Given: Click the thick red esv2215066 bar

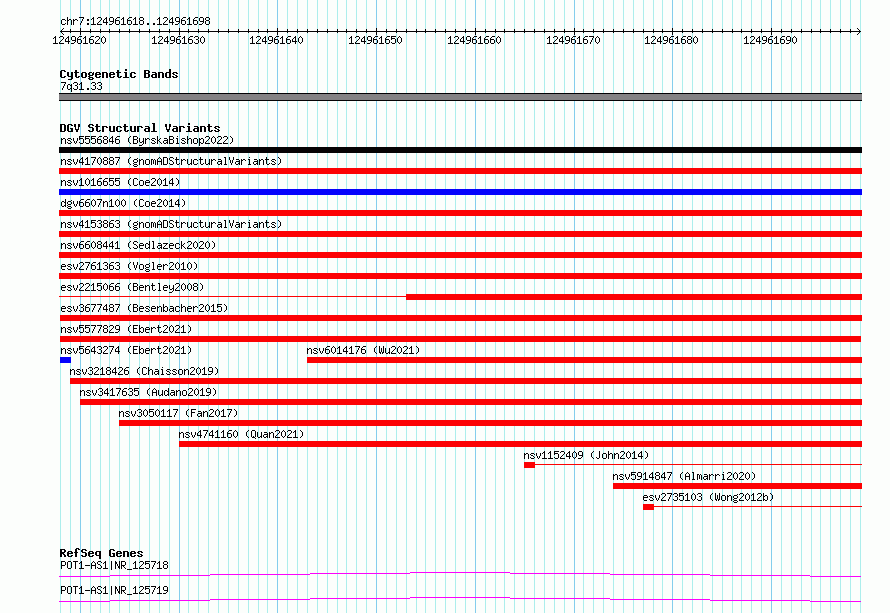Looking at the screenshot, I should click(634, 297).
